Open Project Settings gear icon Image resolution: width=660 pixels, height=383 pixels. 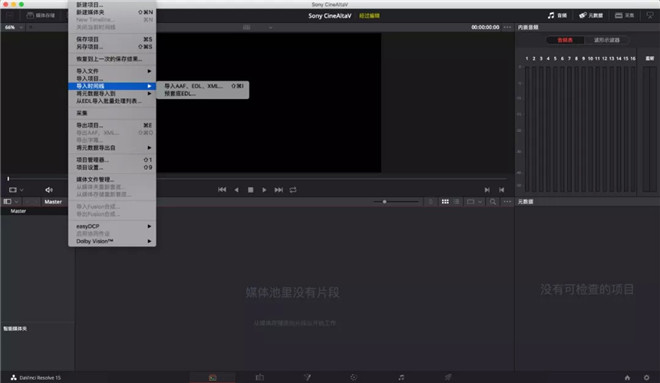647,378
